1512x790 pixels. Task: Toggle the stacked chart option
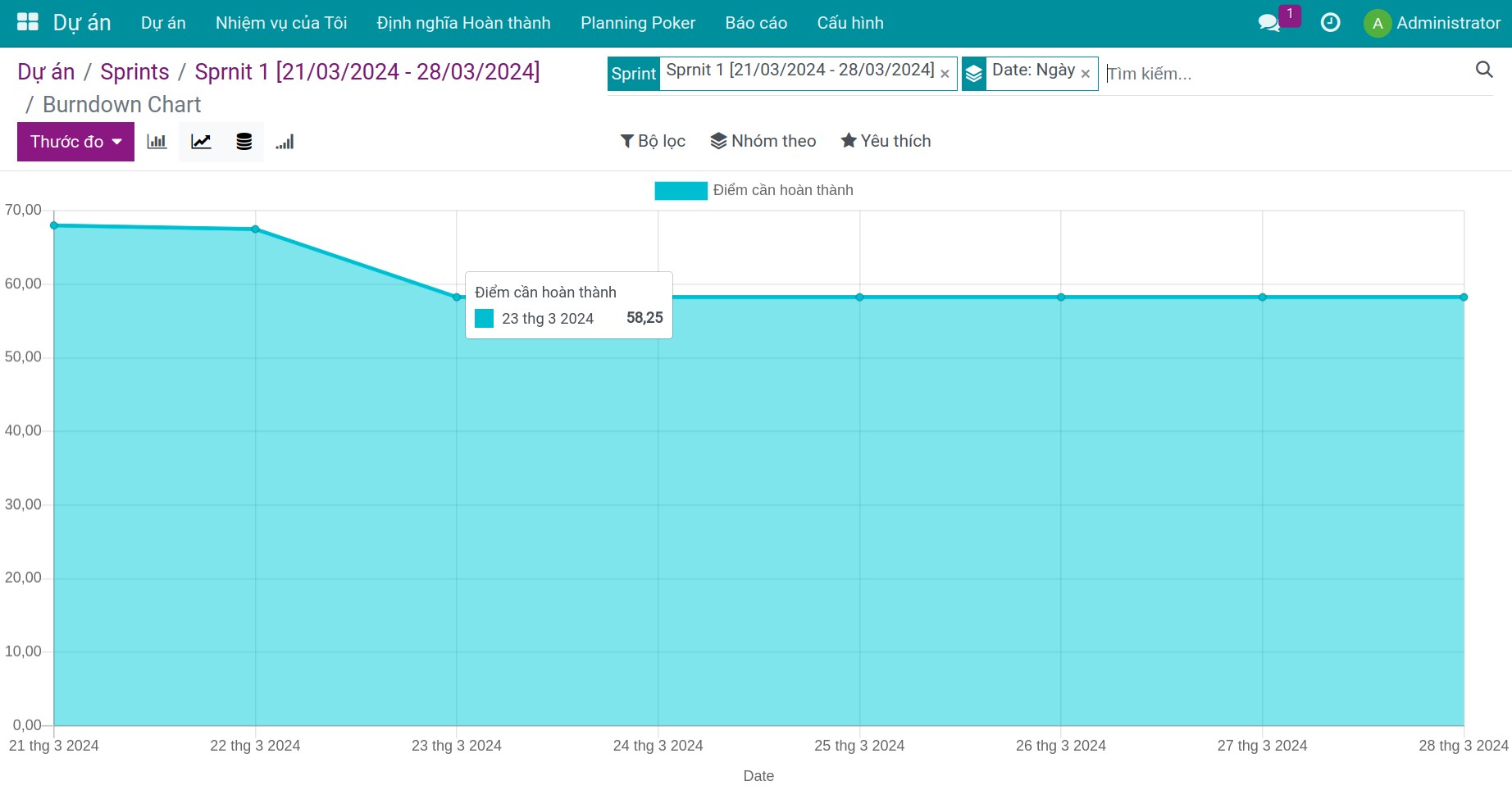coord(244,142)
